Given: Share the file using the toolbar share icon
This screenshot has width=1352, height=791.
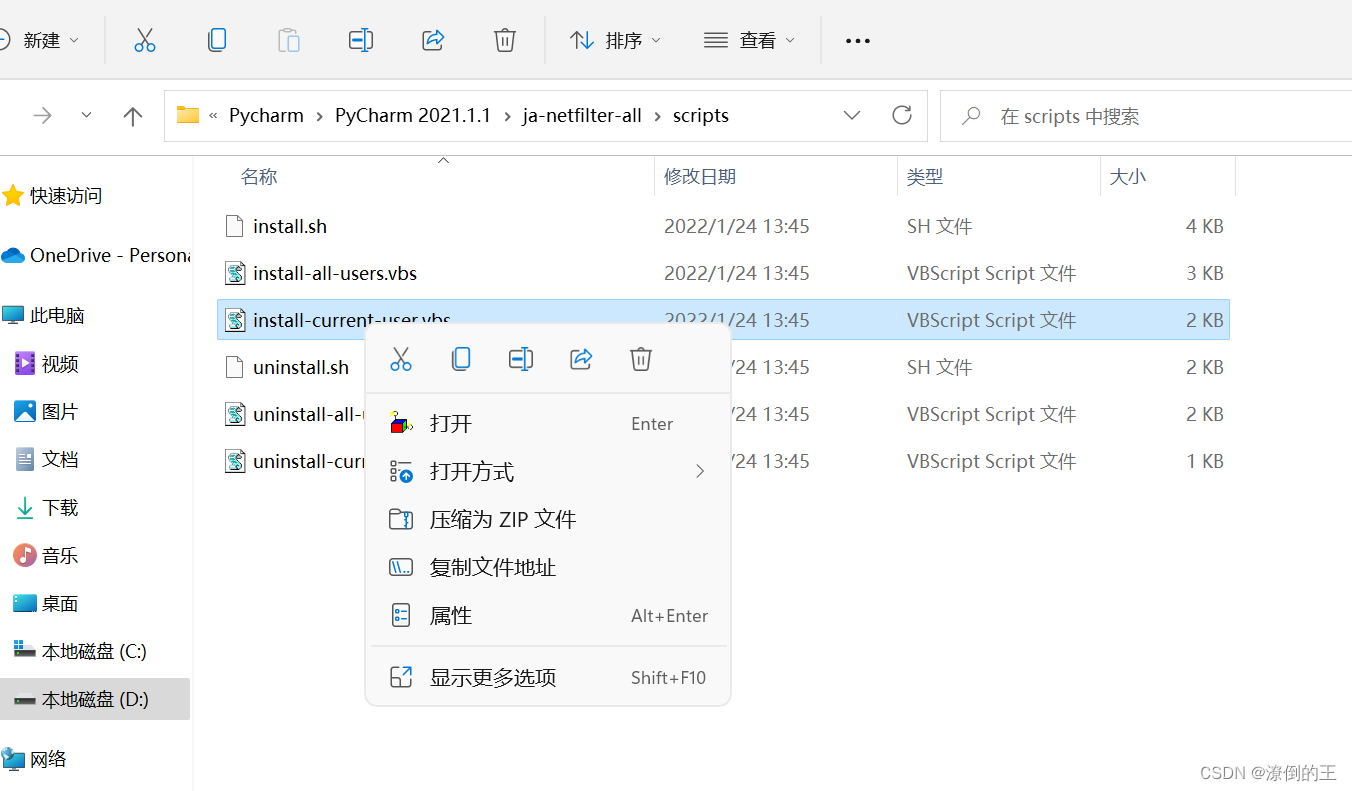Looking at the screenshot, I should pyautogui.click(x=432, y=40).
